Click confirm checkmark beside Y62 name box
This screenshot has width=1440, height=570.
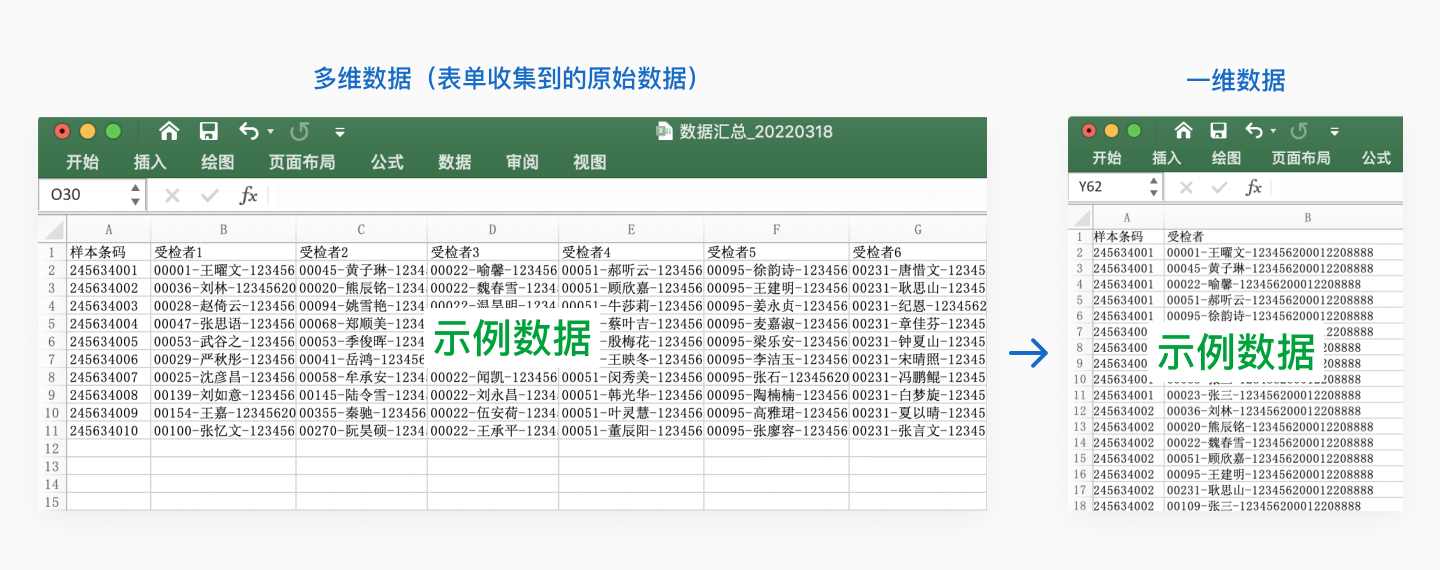1218,187
